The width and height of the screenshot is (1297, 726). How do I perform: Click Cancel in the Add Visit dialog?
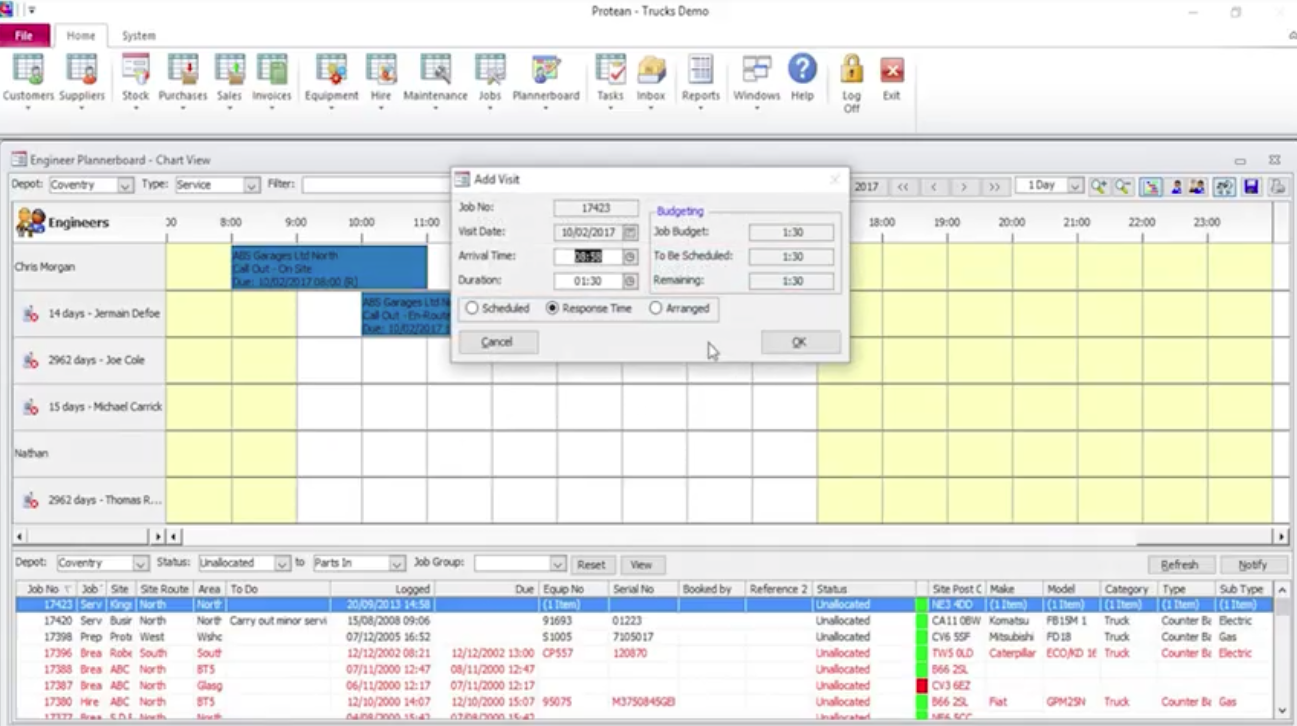click(497, 342)
